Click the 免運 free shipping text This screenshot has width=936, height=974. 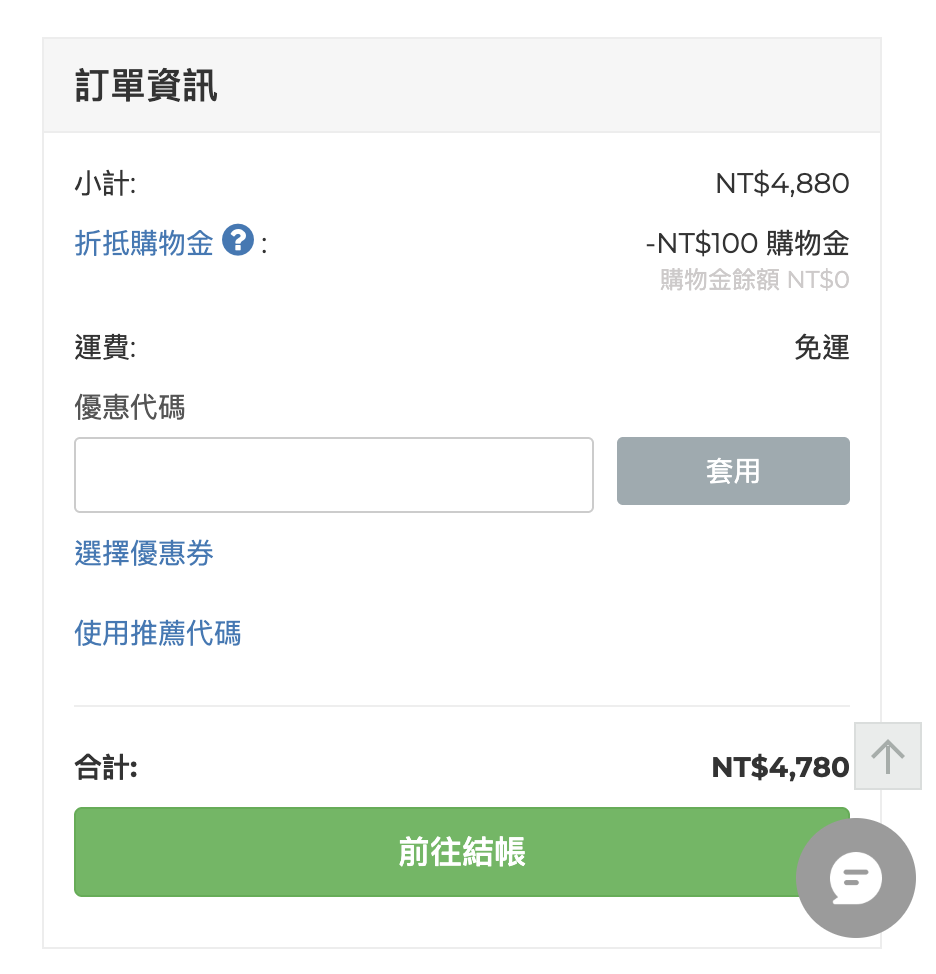pyautogui.click(x=822, y=347)
